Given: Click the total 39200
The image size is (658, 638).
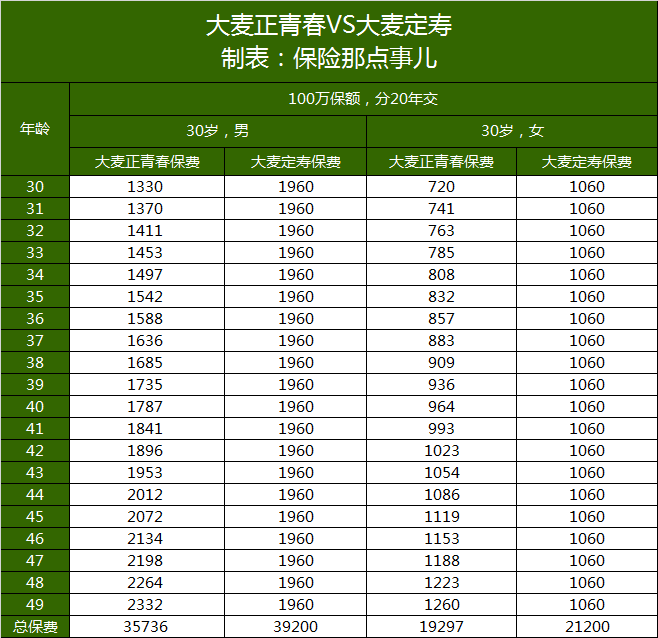Looking at the screenshot, I should click(x=295, y=627).
